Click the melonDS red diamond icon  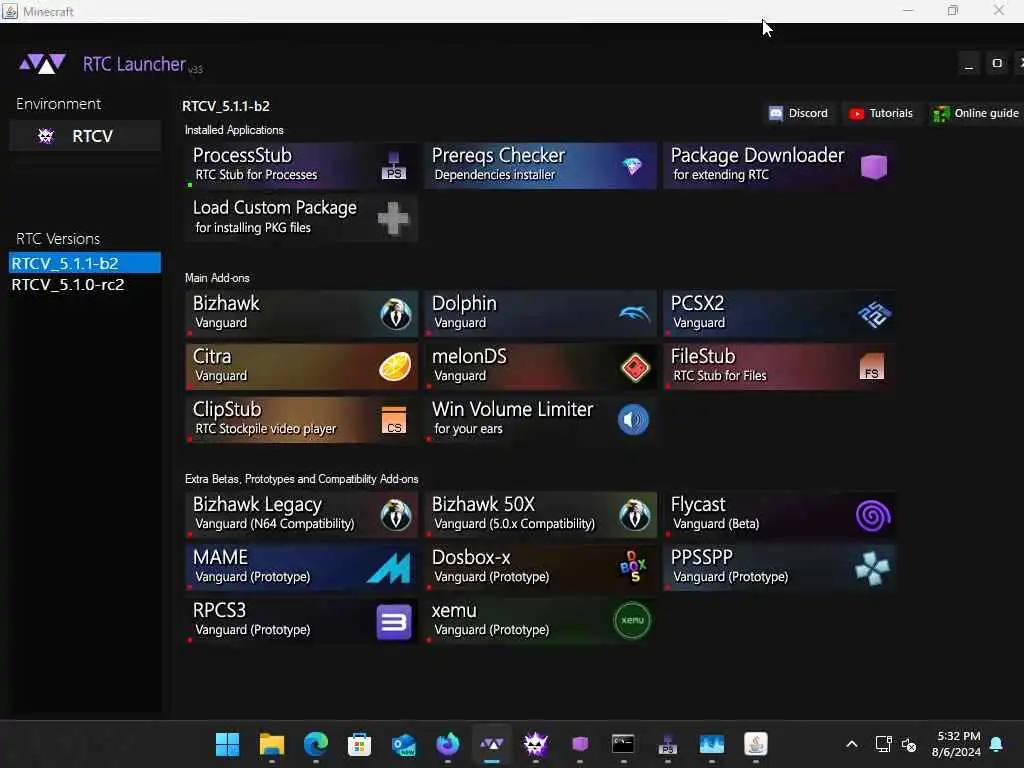(634, 368)
